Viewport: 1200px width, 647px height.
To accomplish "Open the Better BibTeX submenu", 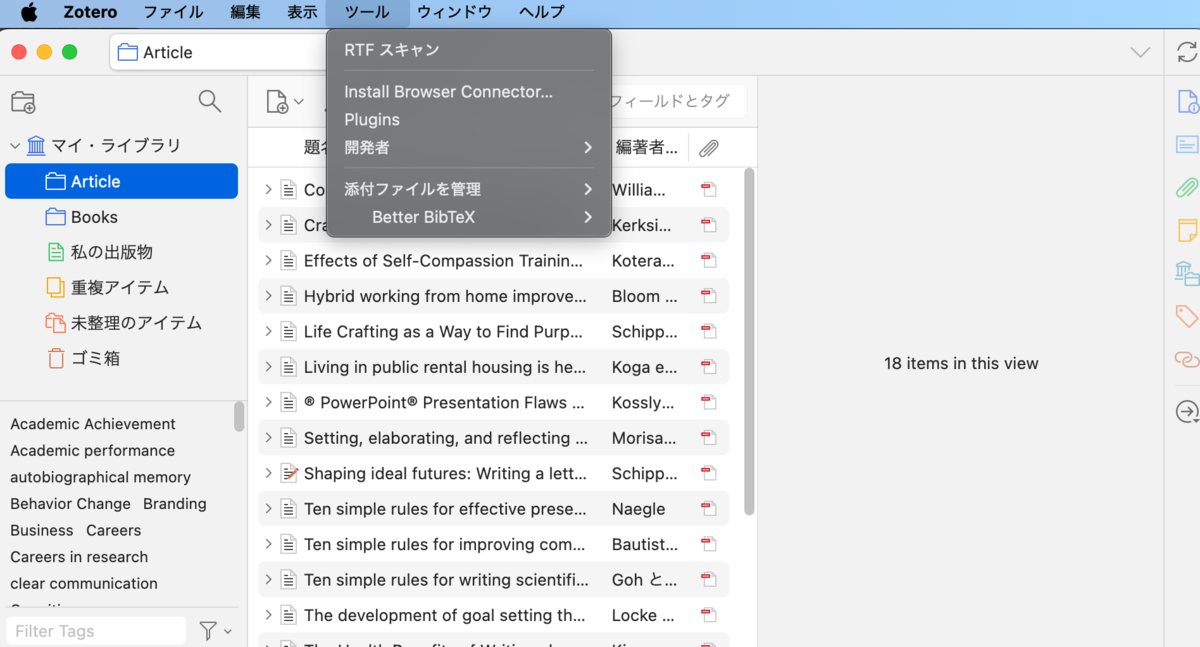I will tap(469, 217).
